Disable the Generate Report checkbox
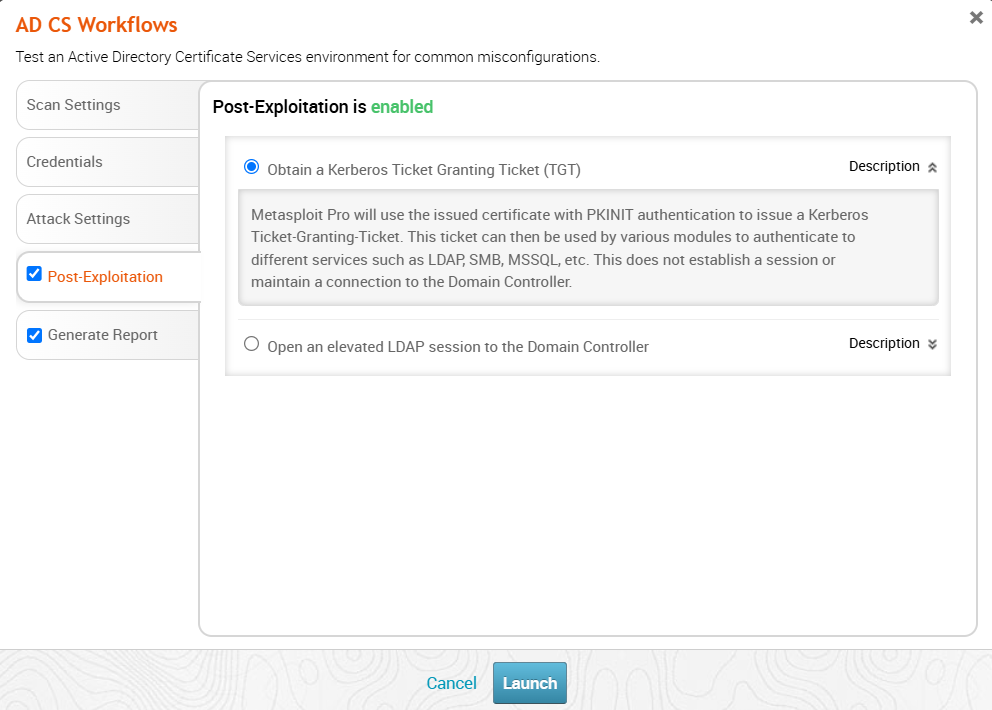Image resolution: width=992 pixels, height=710 pixels. coord(34,335)
